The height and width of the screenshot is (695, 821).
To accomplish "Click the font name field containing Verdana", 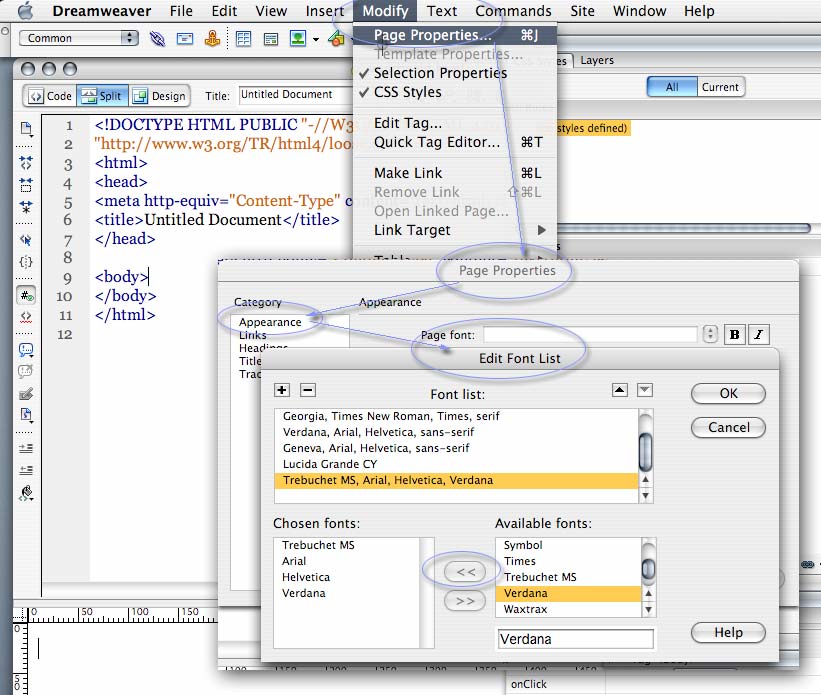I will tap(575, 639).
